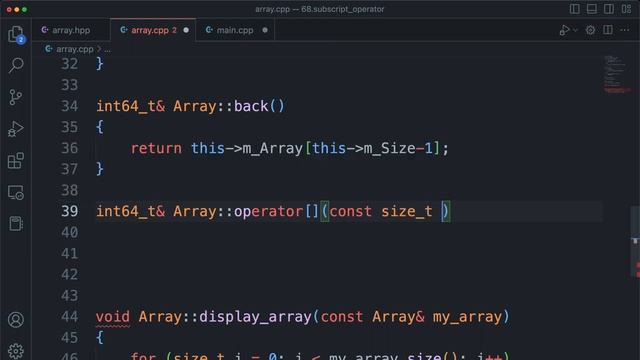
Task: Open the Remote Explorer view
Action: pyautogui.click(x=16, y=192)
